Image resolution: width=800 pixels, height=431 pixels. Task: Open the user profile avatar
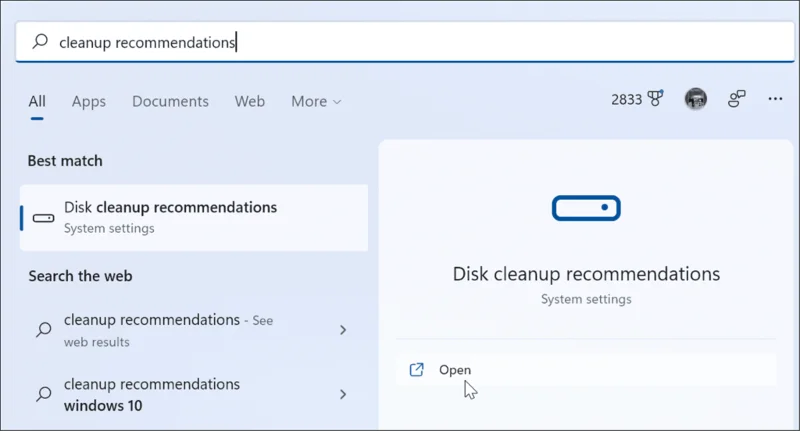click(x=695, y=99)
